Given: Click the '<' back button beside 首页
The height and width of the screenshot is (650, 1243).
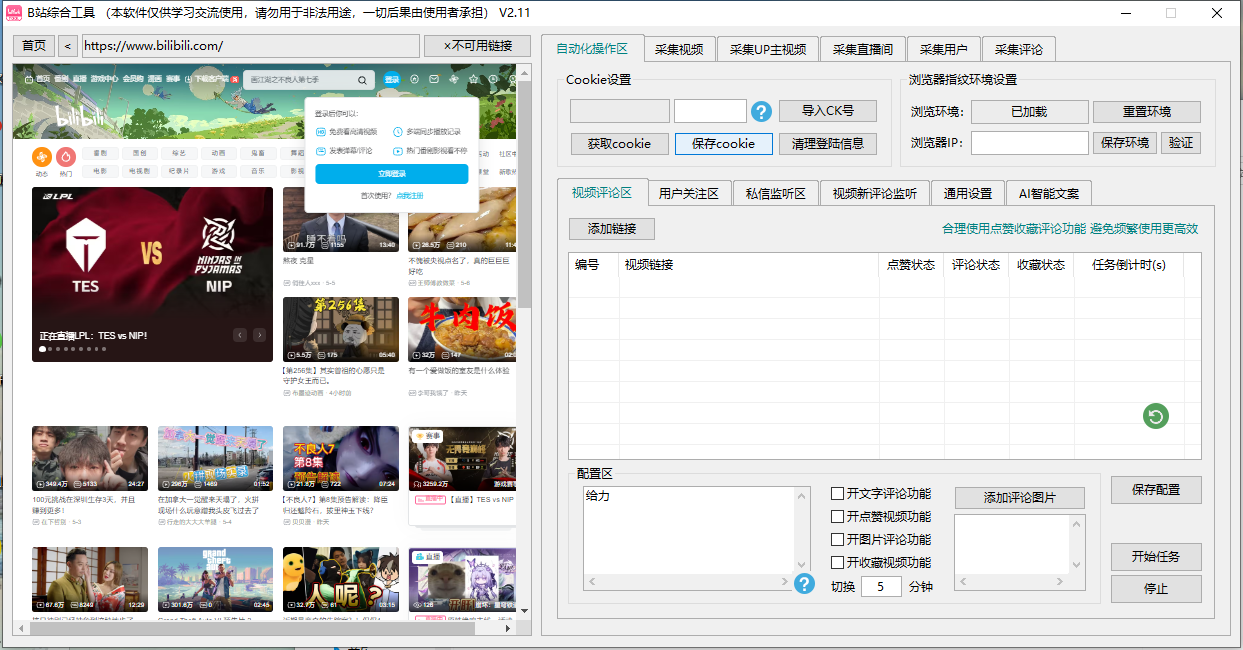Looking at the screenshot, I should (67, 46).
